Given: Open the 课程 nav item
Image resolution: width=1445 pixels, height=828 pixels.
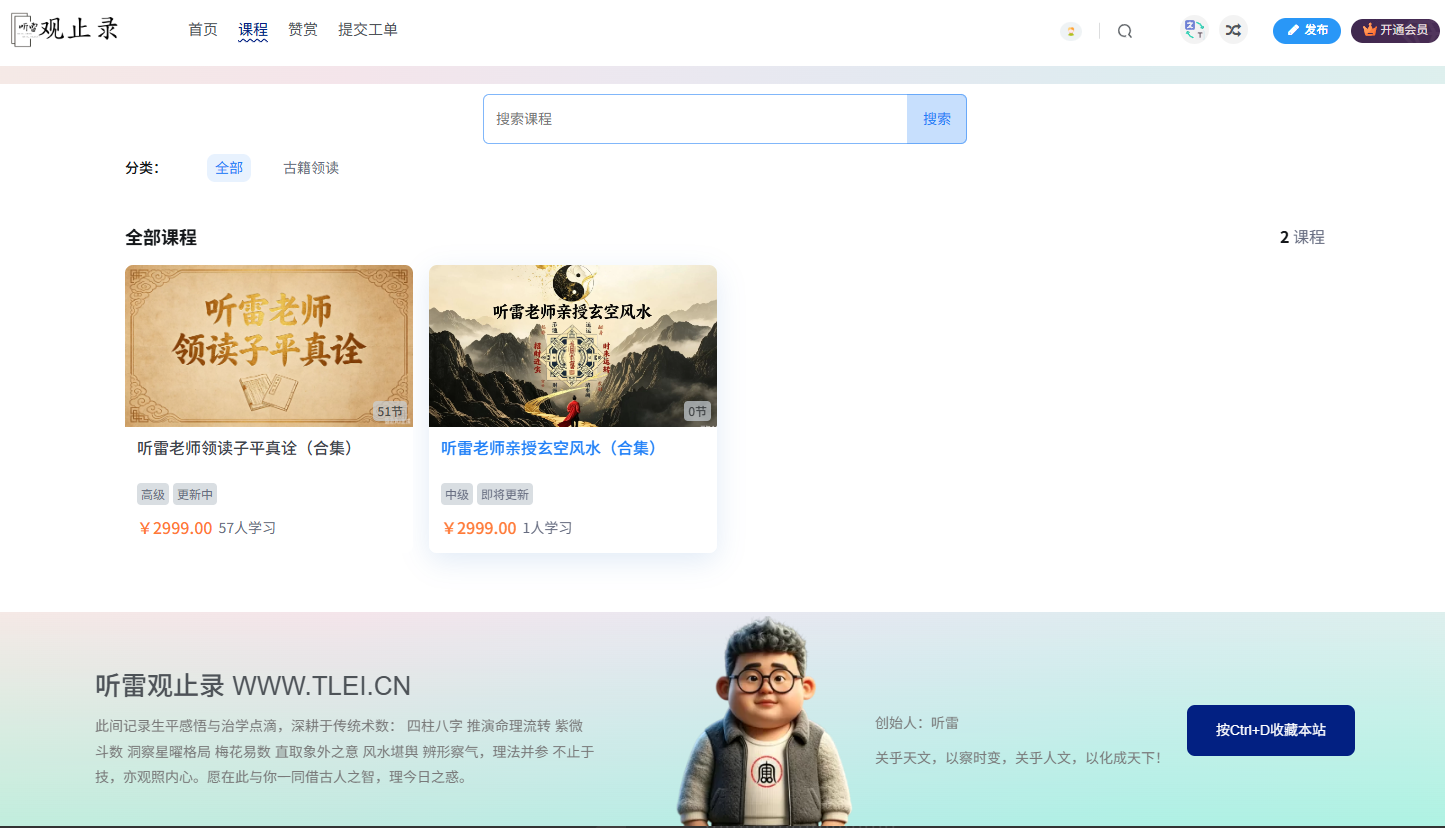Looking at the screenshot, I should point(253,30).
